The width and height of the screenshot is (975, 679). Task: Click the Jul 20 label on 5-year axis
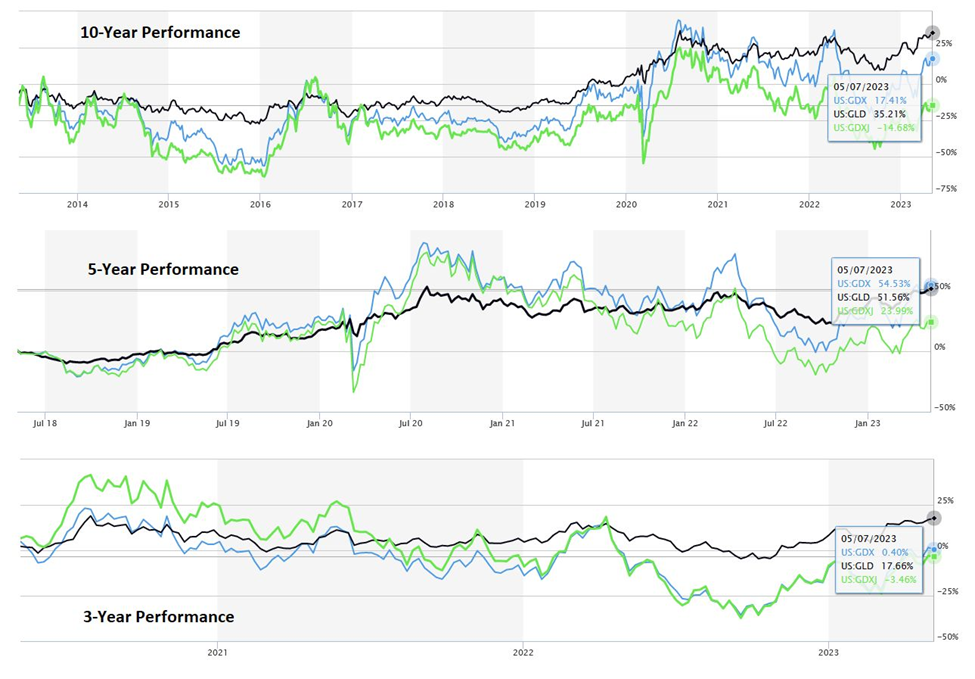411,422
